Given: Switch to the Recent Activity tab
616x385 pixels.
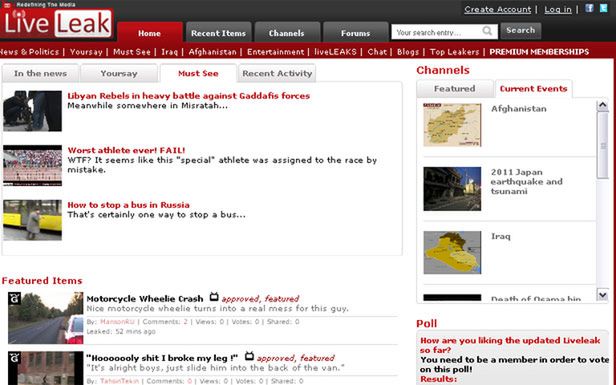Looking at the screenshot, I should (x=277, y=73).
